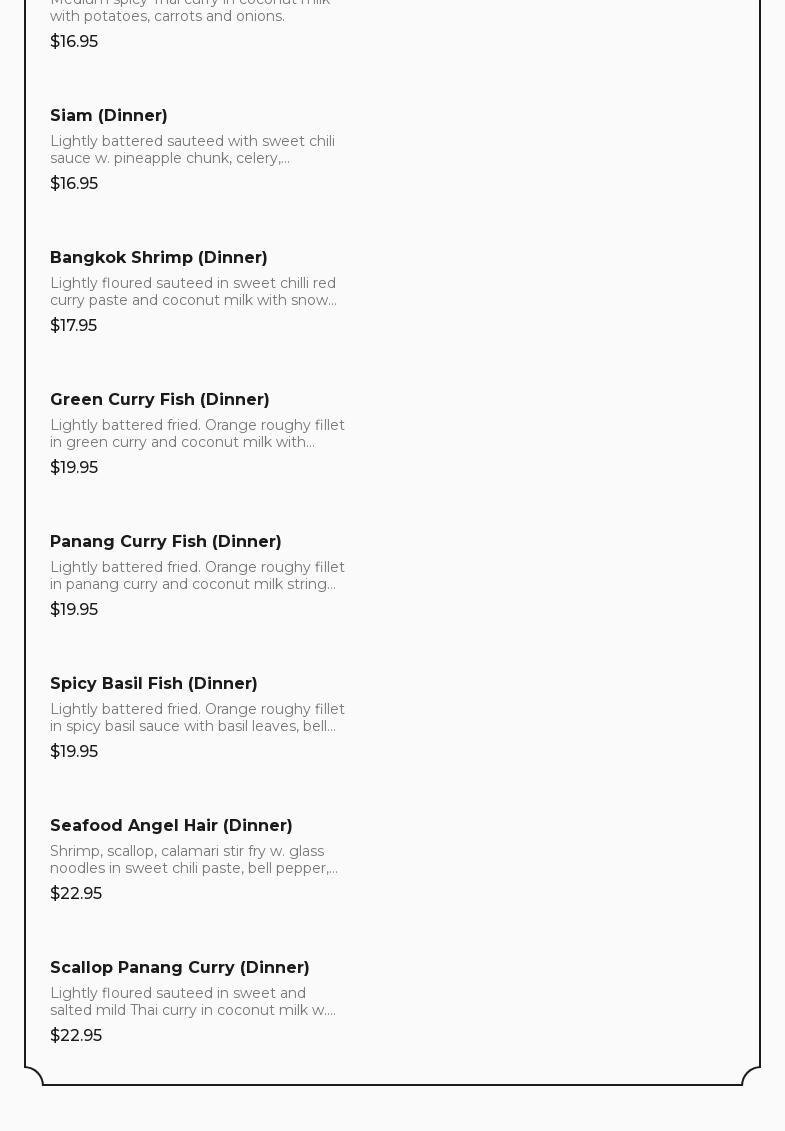Click the $17.95 price of Bangkok Shrimp

[74, 326]
